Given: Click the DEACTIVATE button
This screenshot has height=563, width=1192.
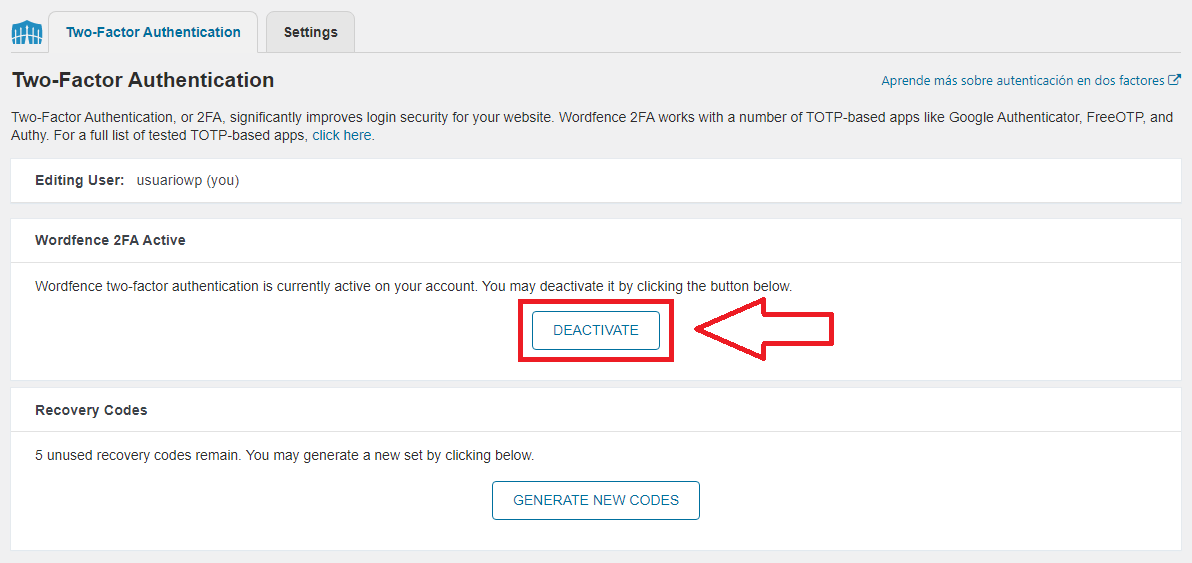Looking at the screenshot, I should click(x=595, y=331).
